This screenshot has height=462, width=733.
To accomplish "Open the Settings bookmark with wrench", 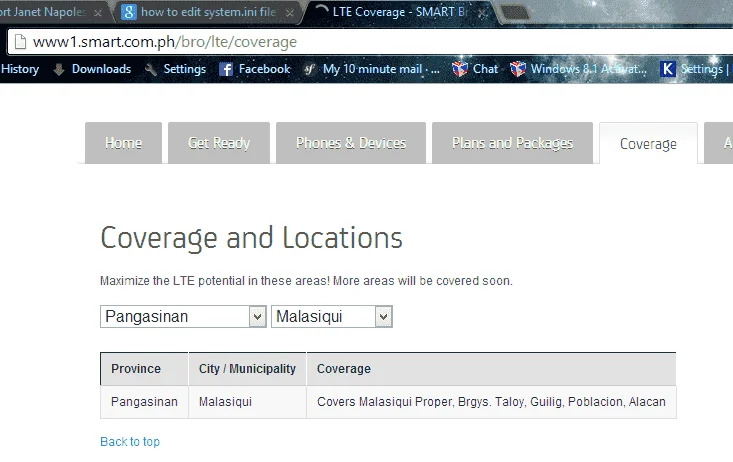I will pyautogui.click(x=175, y=69).
